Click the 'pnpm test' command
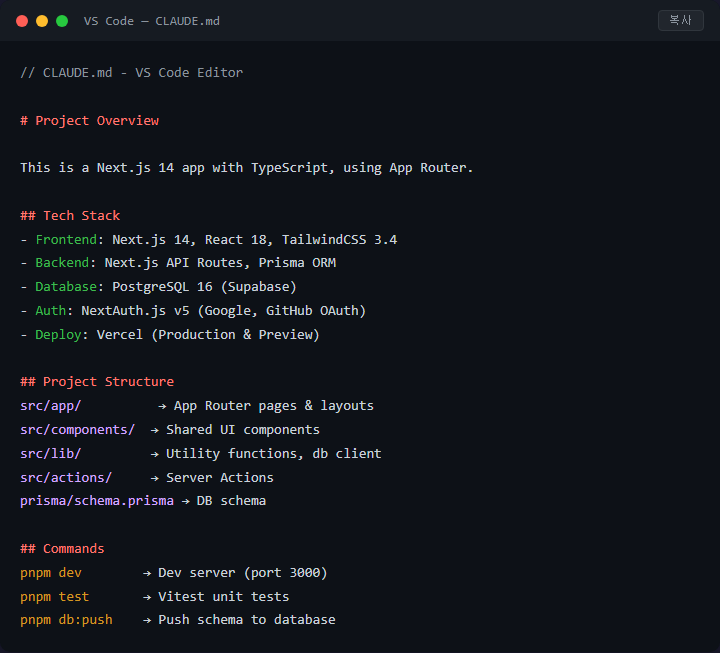Viewport: 720px width, 653px height. pos(55,597)
